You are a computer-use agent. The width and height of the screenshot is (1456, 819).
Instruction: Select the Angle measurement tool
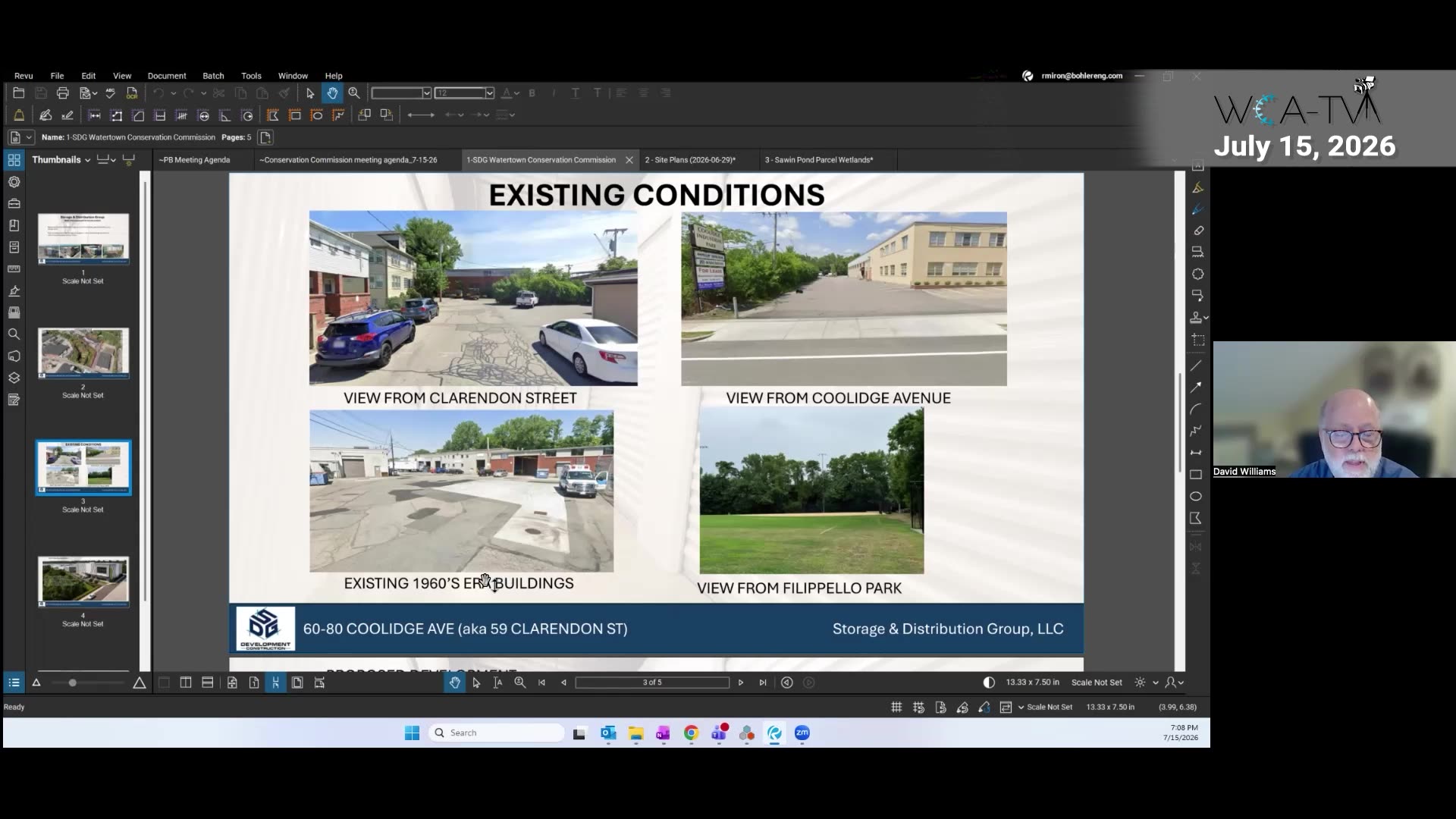click(x=225, y=115)
